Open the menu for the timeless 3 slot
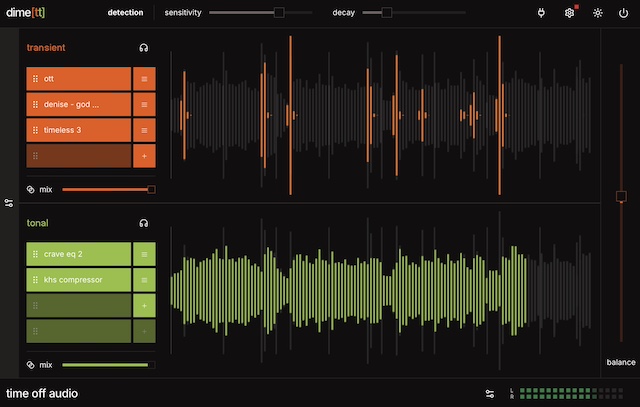 144,130
